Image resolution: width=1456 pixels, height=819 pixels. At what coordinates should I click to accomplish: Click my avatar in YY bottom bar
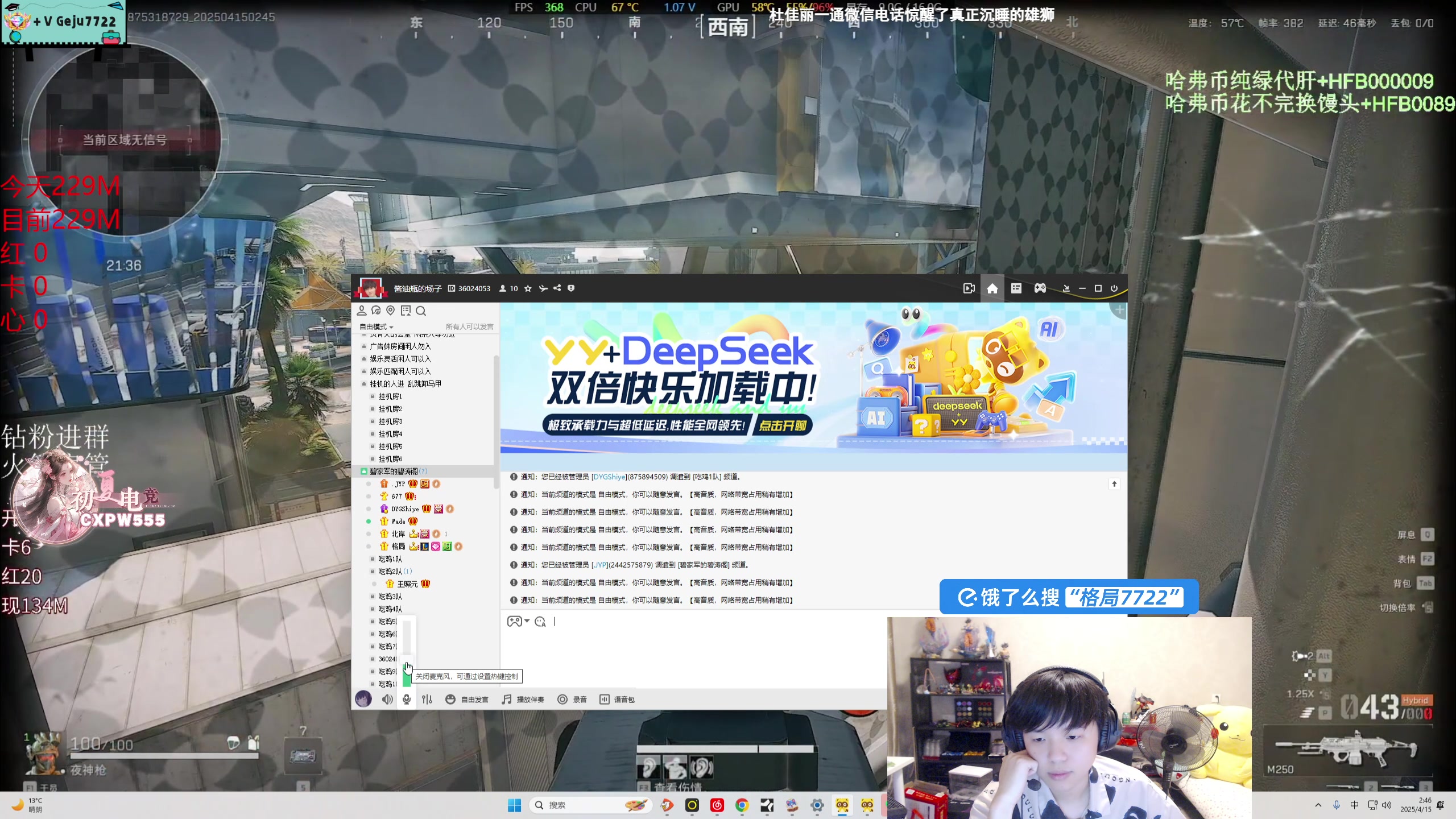pyautogui.click(x=363, y=699)
